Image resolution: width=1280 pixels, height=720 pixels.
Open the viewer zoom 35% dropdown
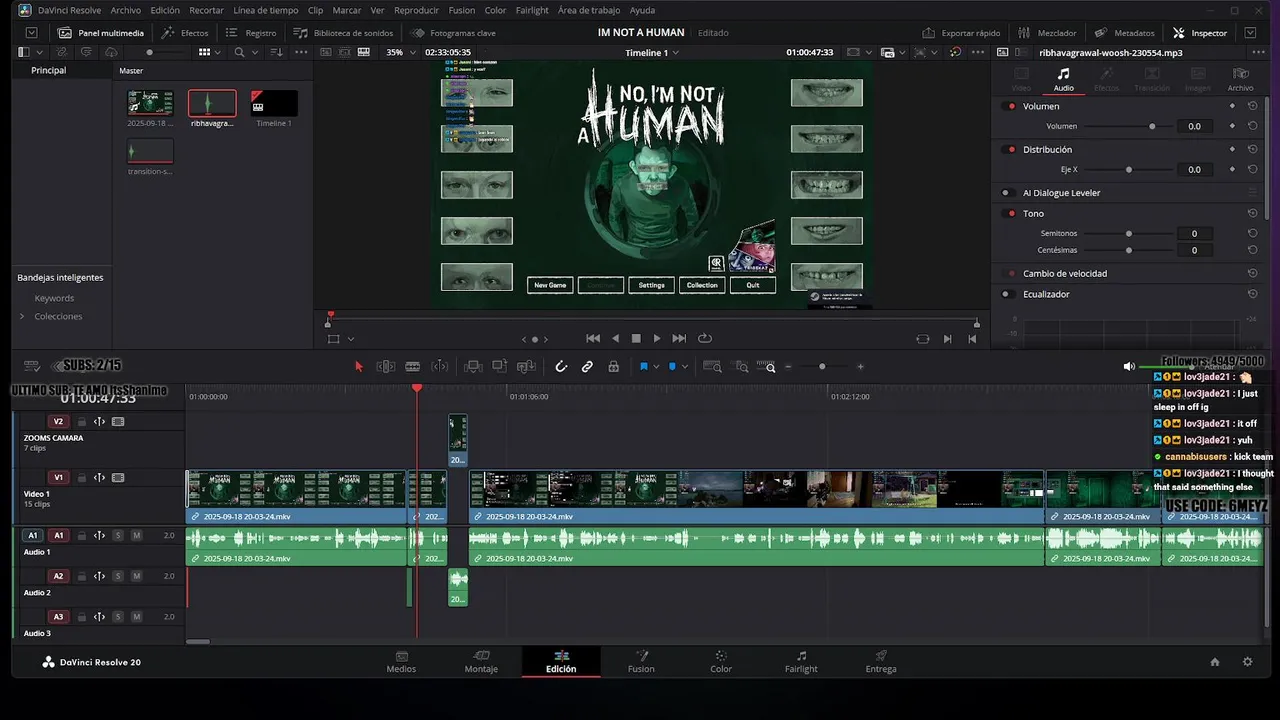click(400, 52)
